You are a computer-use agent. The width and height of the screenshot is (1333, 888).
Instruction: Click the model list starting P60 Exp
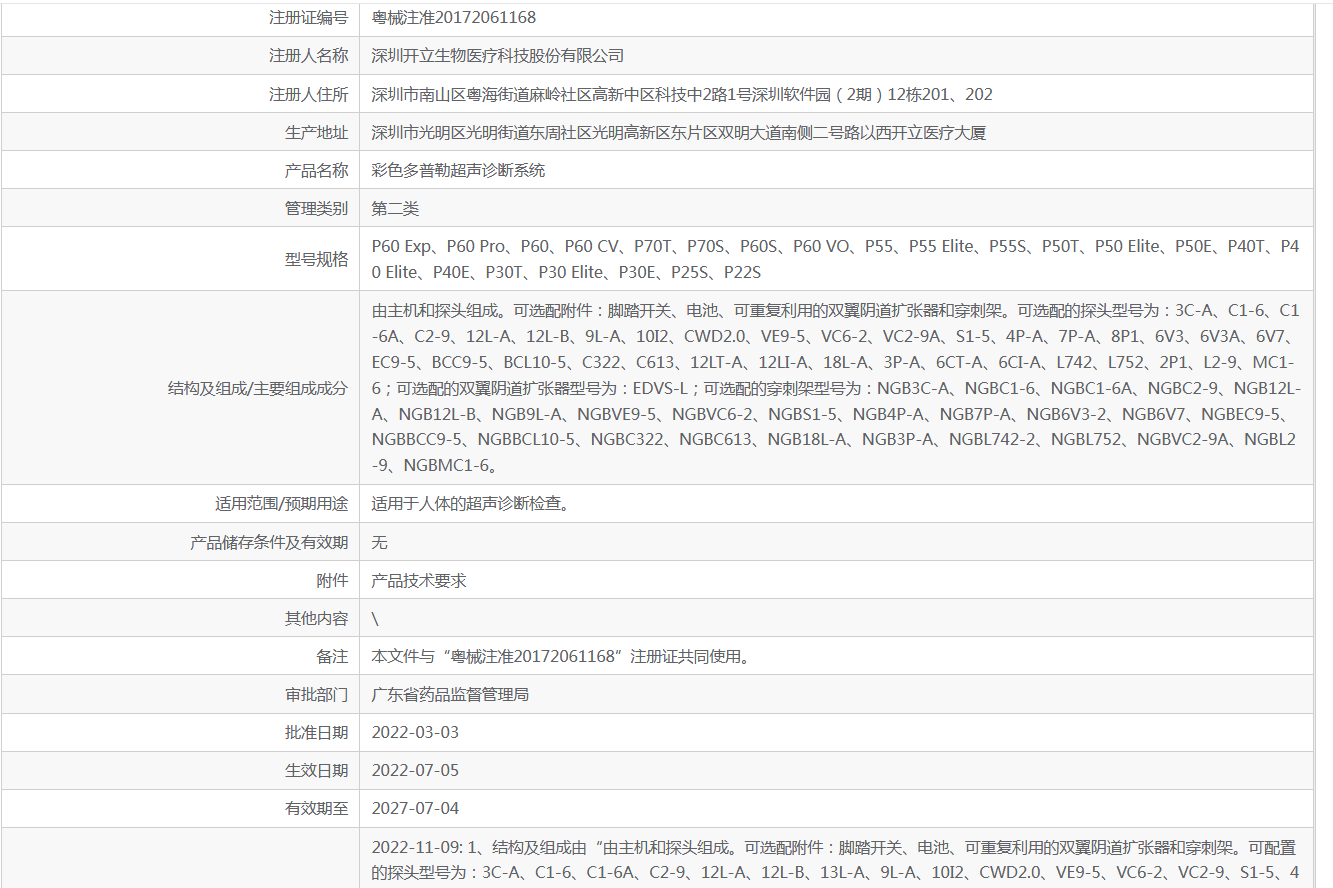pyautogui.click(x=835, y=259)
